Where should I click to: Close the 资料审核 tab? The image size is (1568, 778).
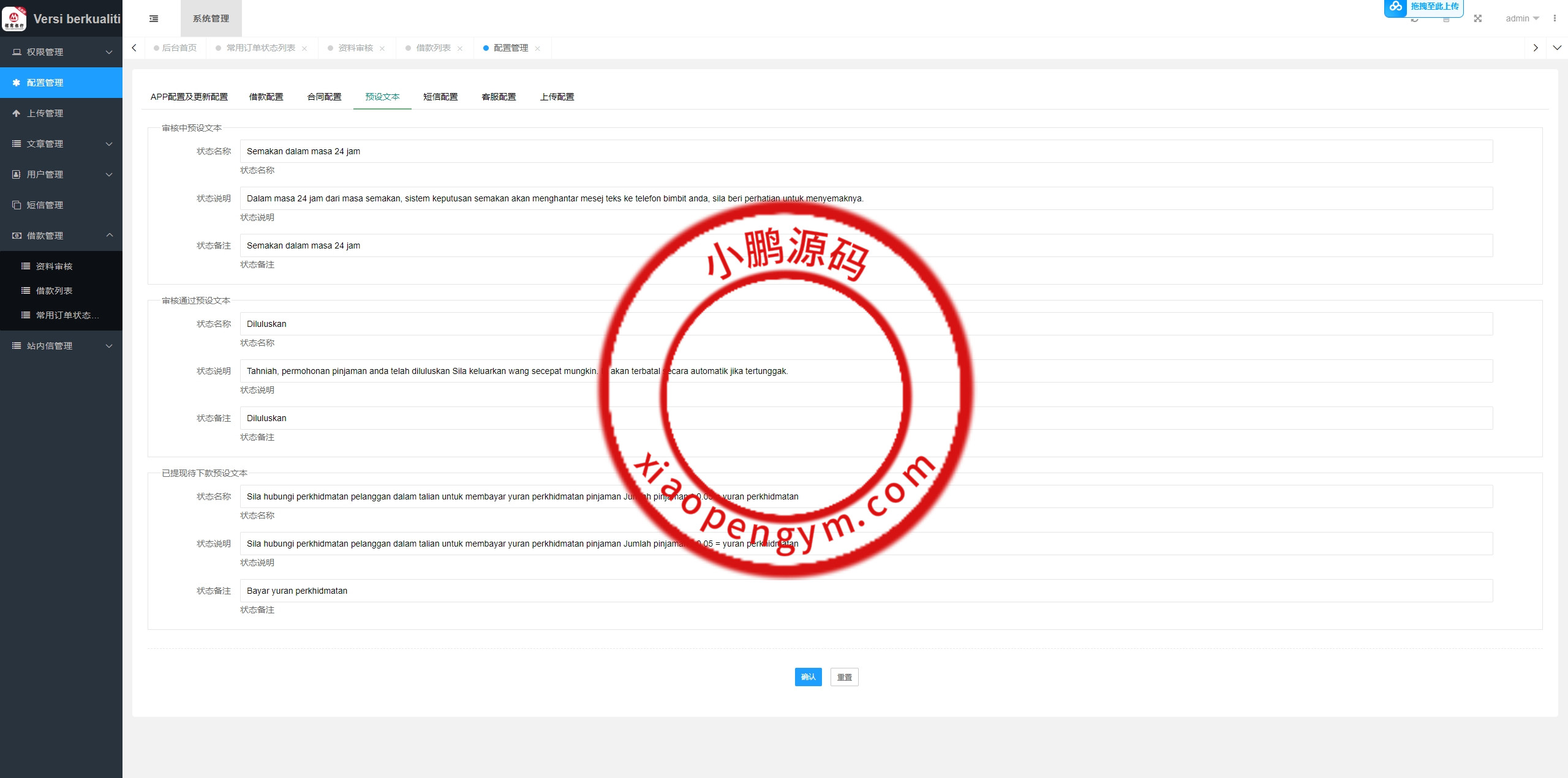click(x=382, y=48)
